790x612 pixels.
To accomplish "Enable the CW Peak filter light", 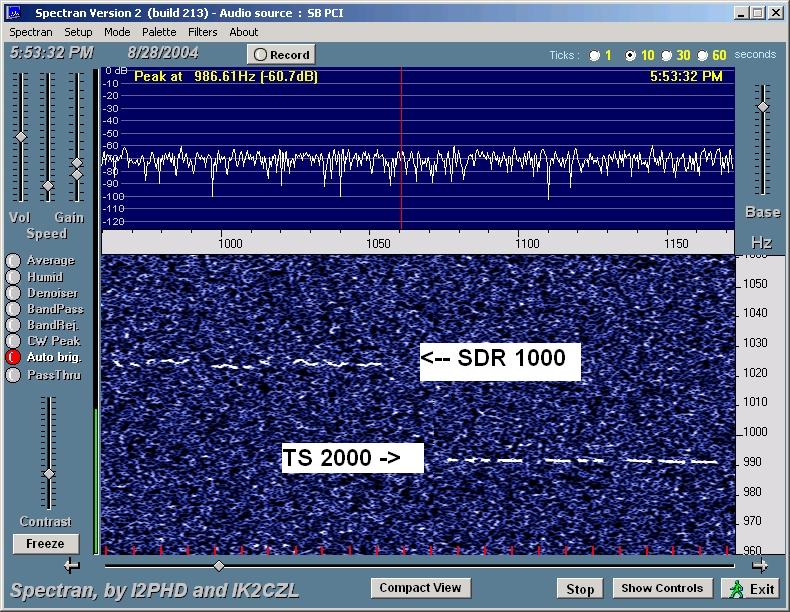I will (13, 341).
